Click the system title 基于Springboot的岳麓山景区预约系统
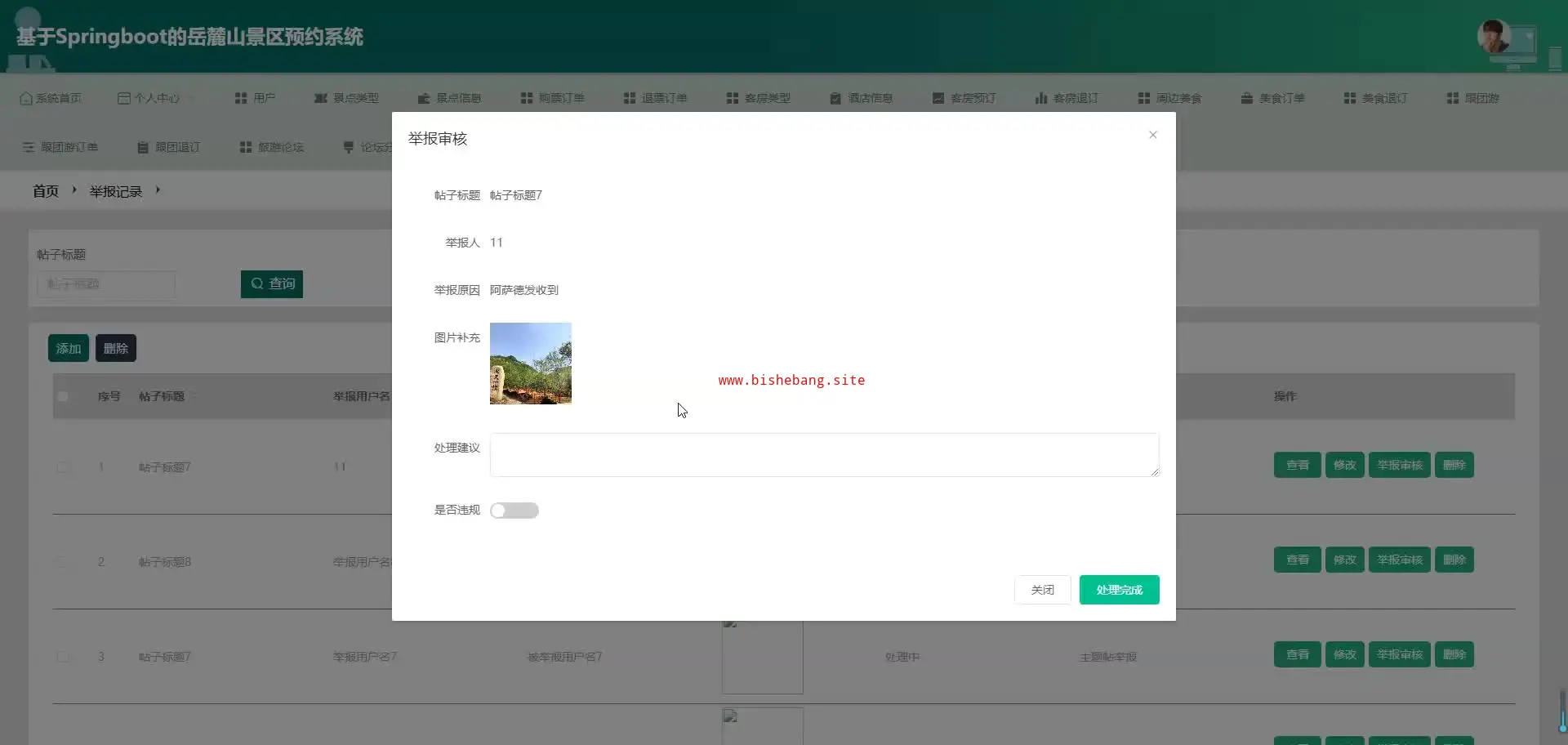Image resolution: width=1568 pixels, height=745 pixels. (x=189, y=37)
